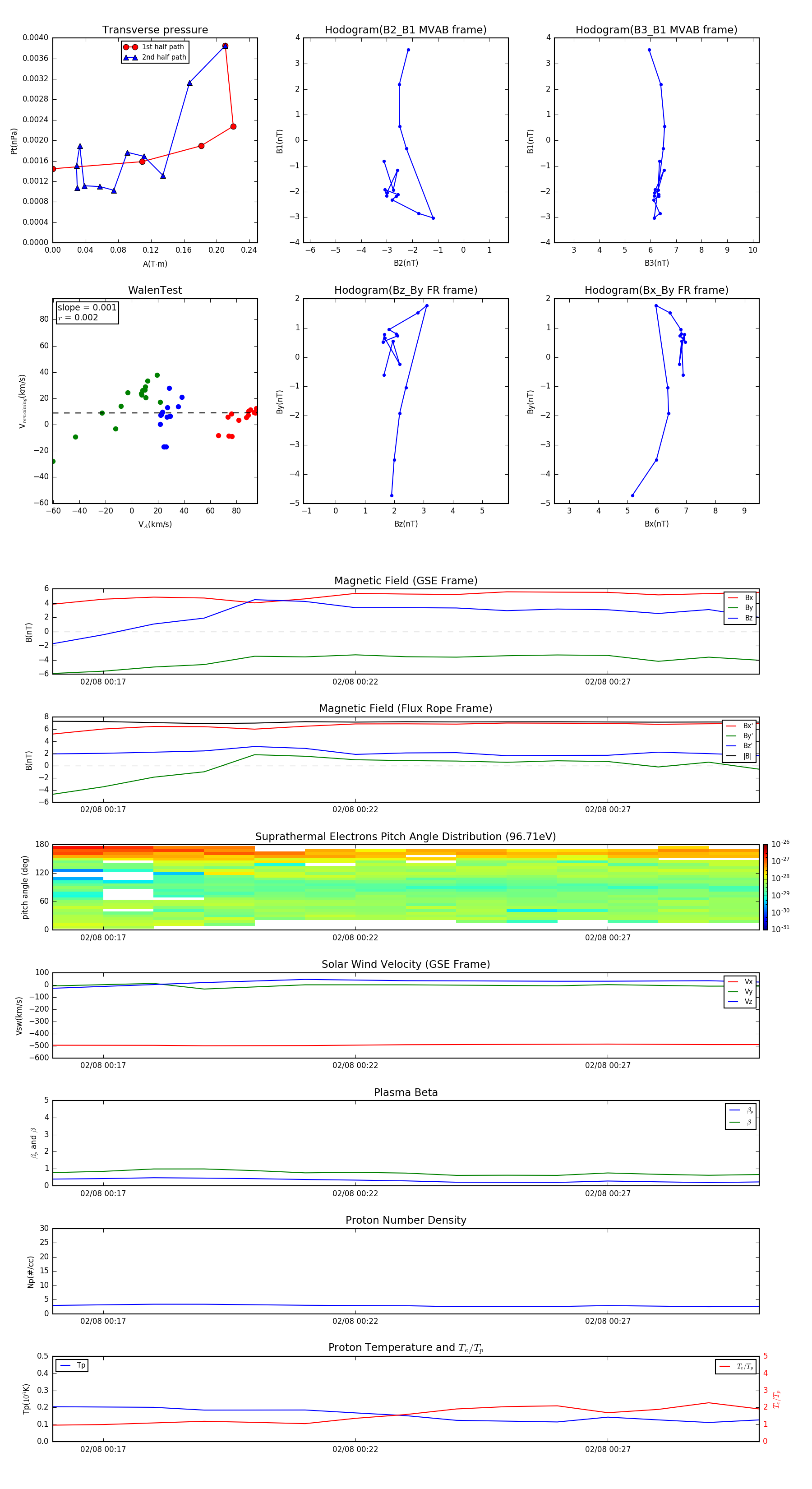Click the 'Proton Temperature and Te/Tp' title
812x1489 pixels.
406,1348
